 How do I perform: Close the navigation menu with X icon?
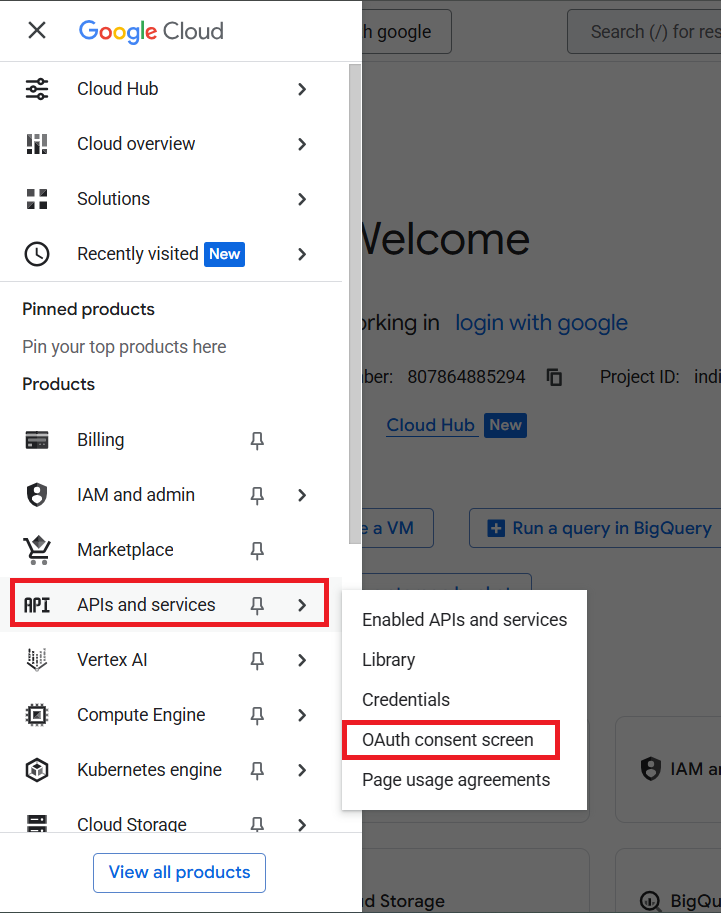[37, 30]
